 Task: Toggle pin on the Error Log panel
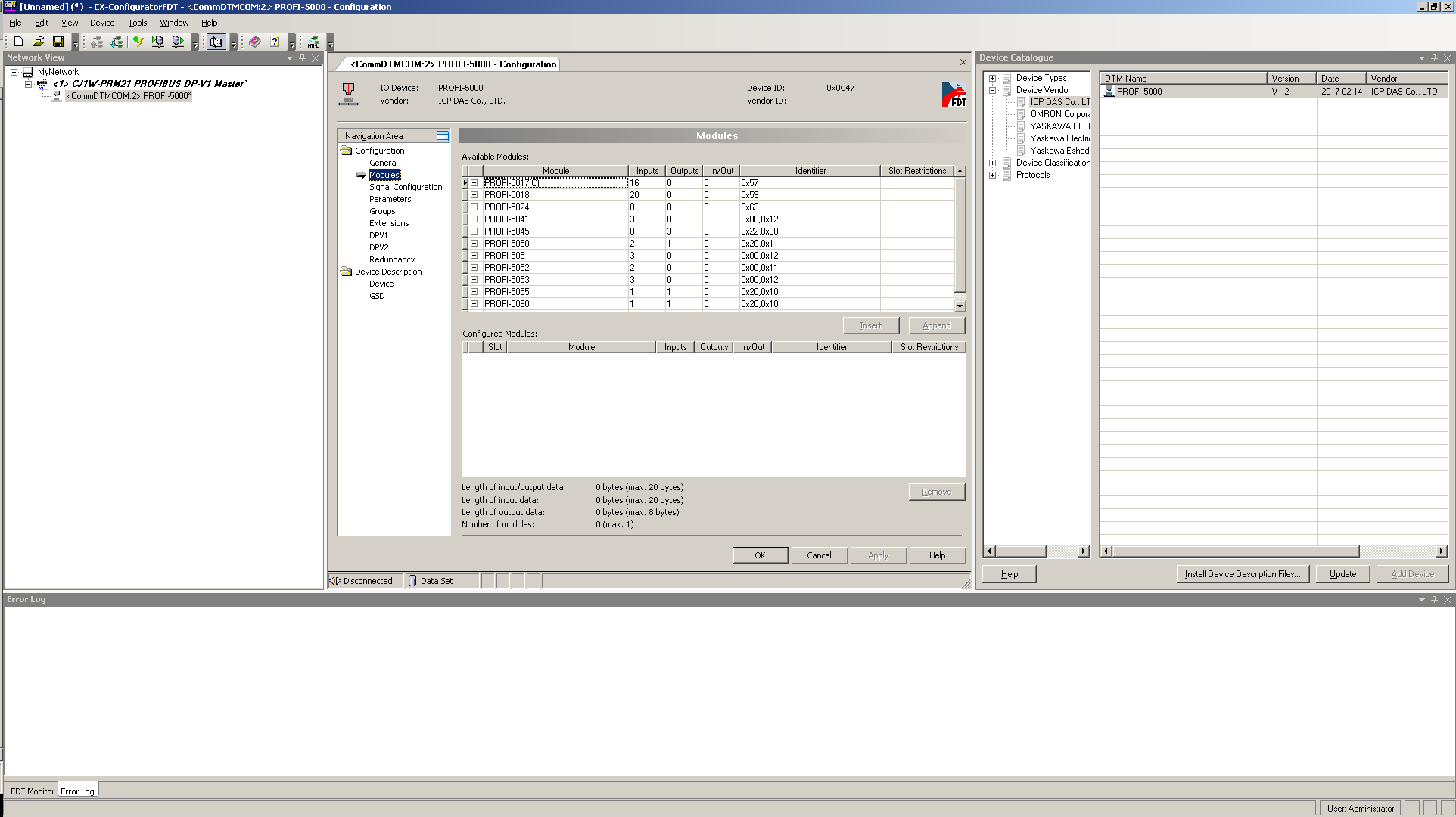pos(1434,600)
